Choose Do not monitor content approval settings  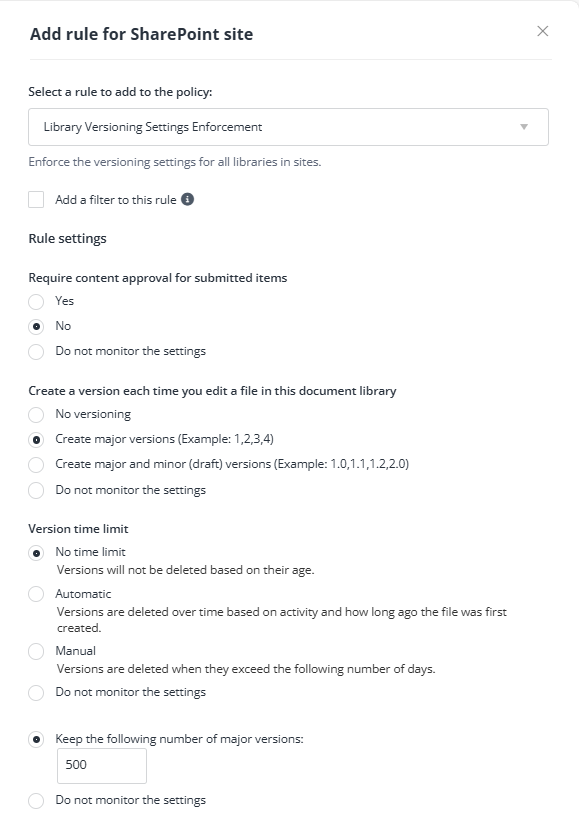click(x=36, y=351)
